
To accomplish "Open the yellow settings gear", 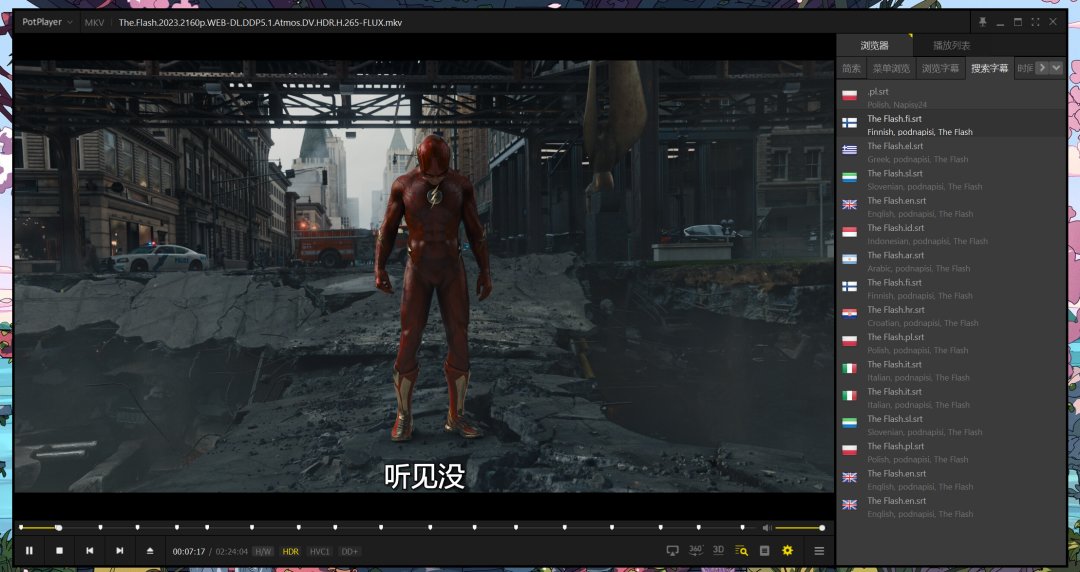I will pyautogui.click(x=787, y=551).
